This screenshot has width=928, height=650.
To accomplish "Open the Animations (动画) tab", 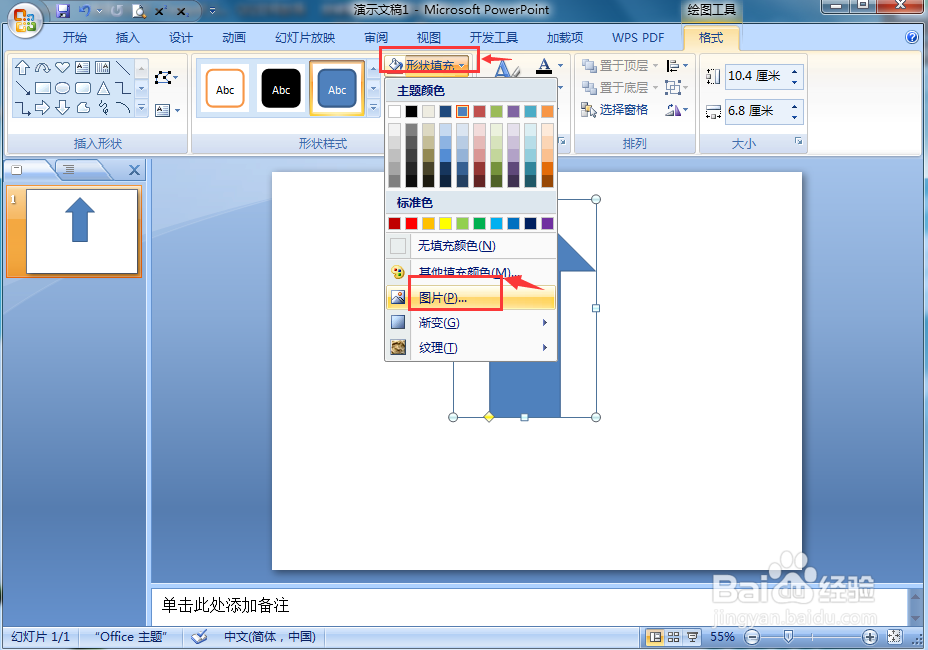I will (x=234, y=38).
